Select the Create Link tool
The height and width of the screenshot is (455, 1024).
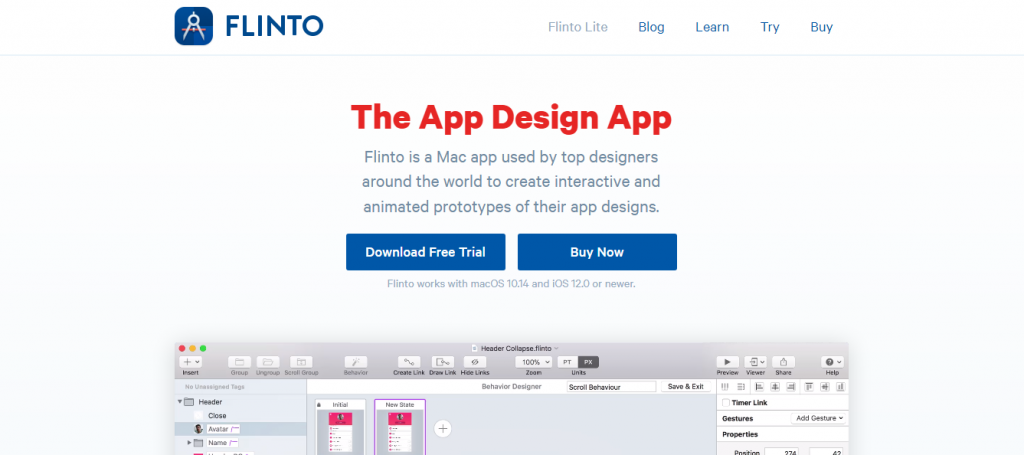coord(409,362)
